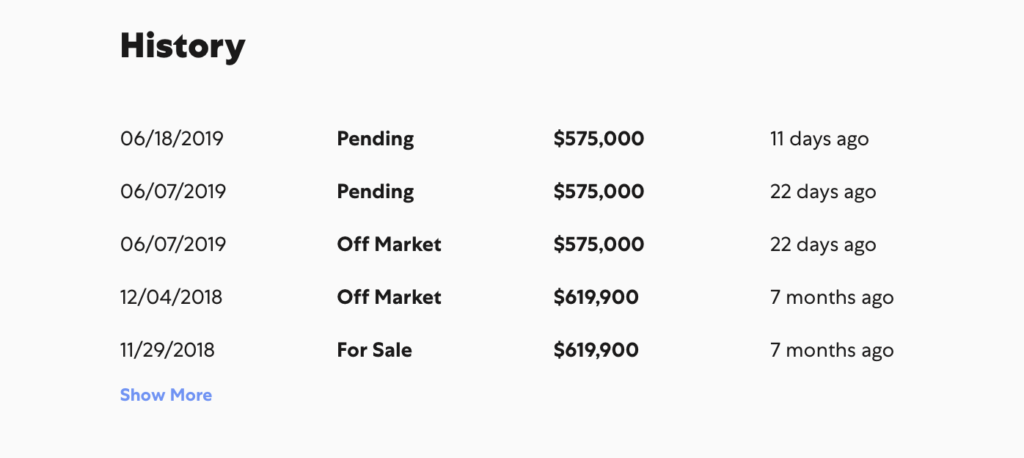Click the $575,000 price in the 06/07/2019 Off Market row
The height and width of the screenshot is (458, 1024).
click(x=599, y=244)
